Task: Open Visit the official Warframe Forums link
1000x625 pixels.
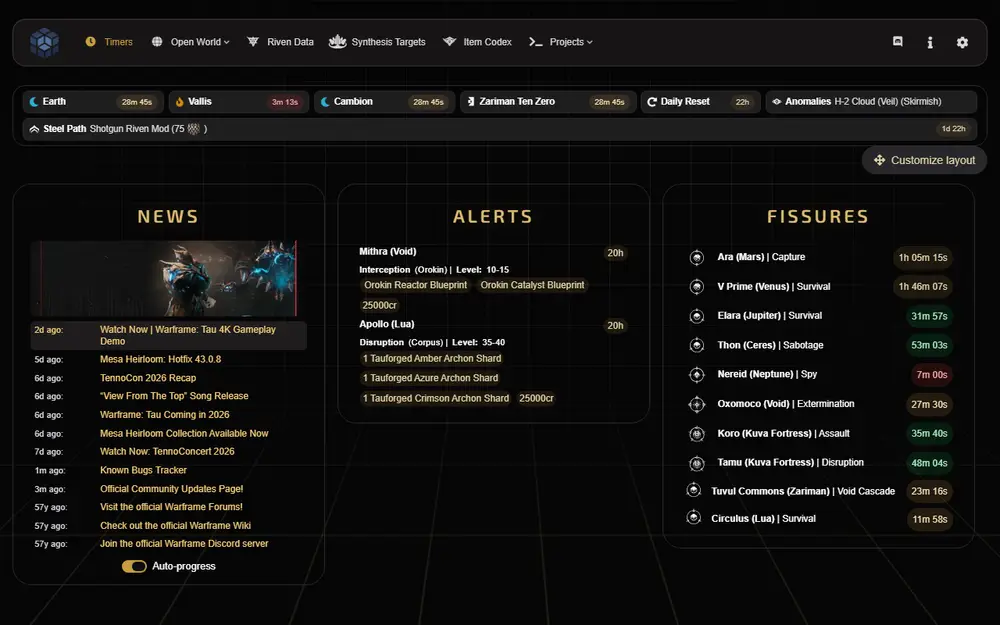Action: 172,507
